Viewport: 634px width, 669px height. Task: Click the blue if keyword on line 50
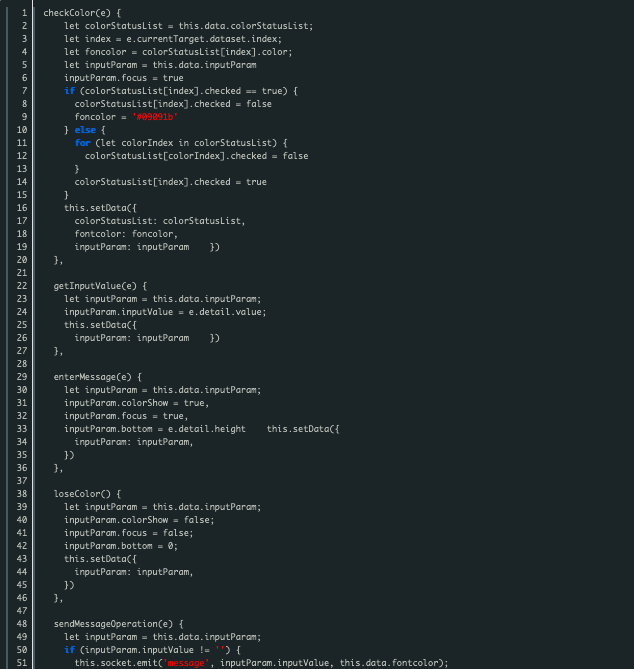69,650
